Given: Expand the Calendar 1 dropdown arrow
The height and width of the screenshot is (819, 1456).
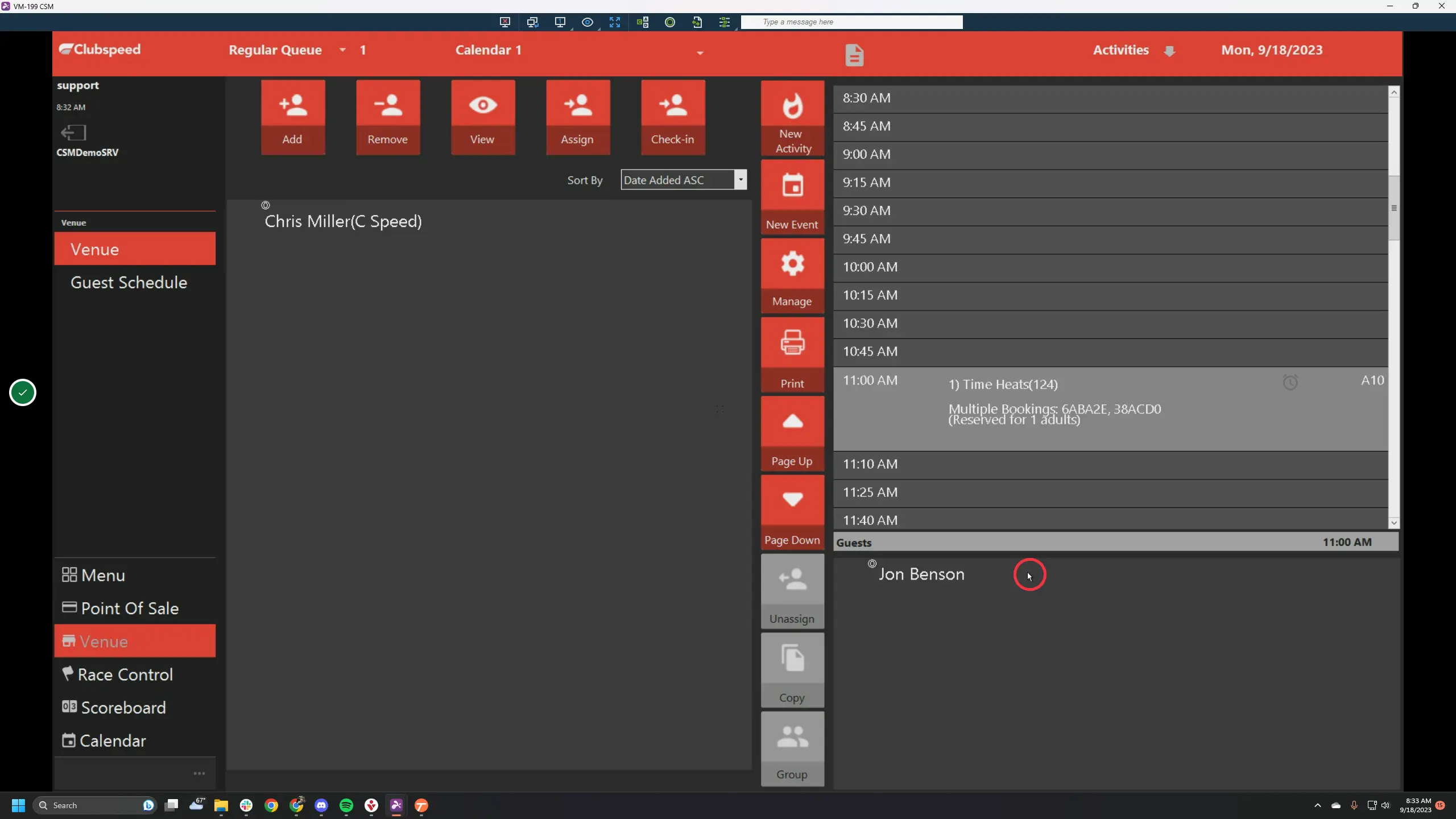Looking at the screenshot, I should click(700, 53).
